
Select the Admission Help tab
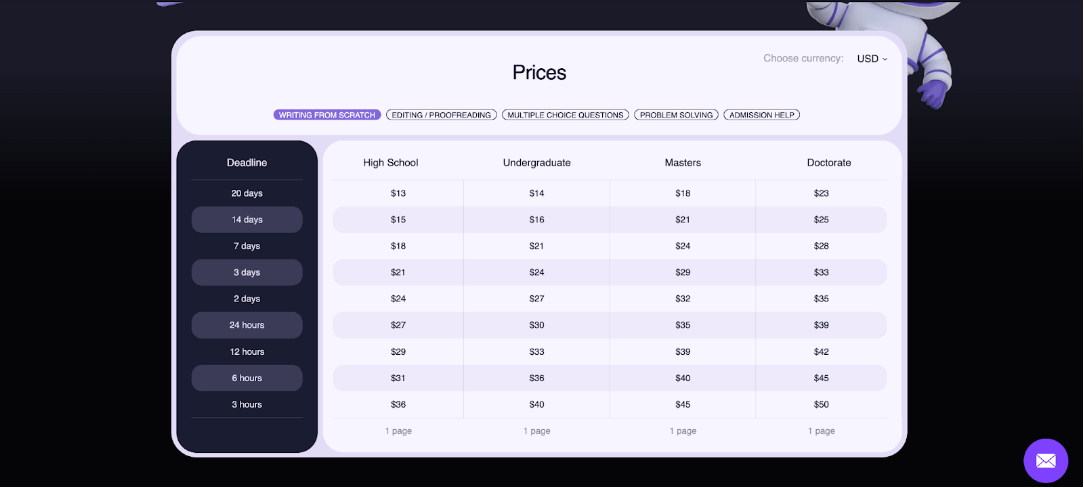[x=761, y=115]
